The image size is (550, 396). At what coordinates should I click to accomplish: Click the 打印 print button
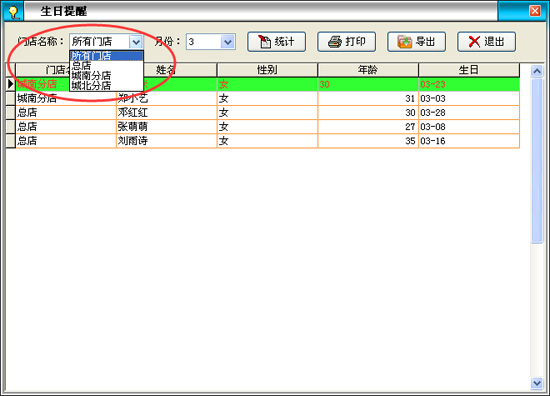pyautogui.click(x=347, y=42)
